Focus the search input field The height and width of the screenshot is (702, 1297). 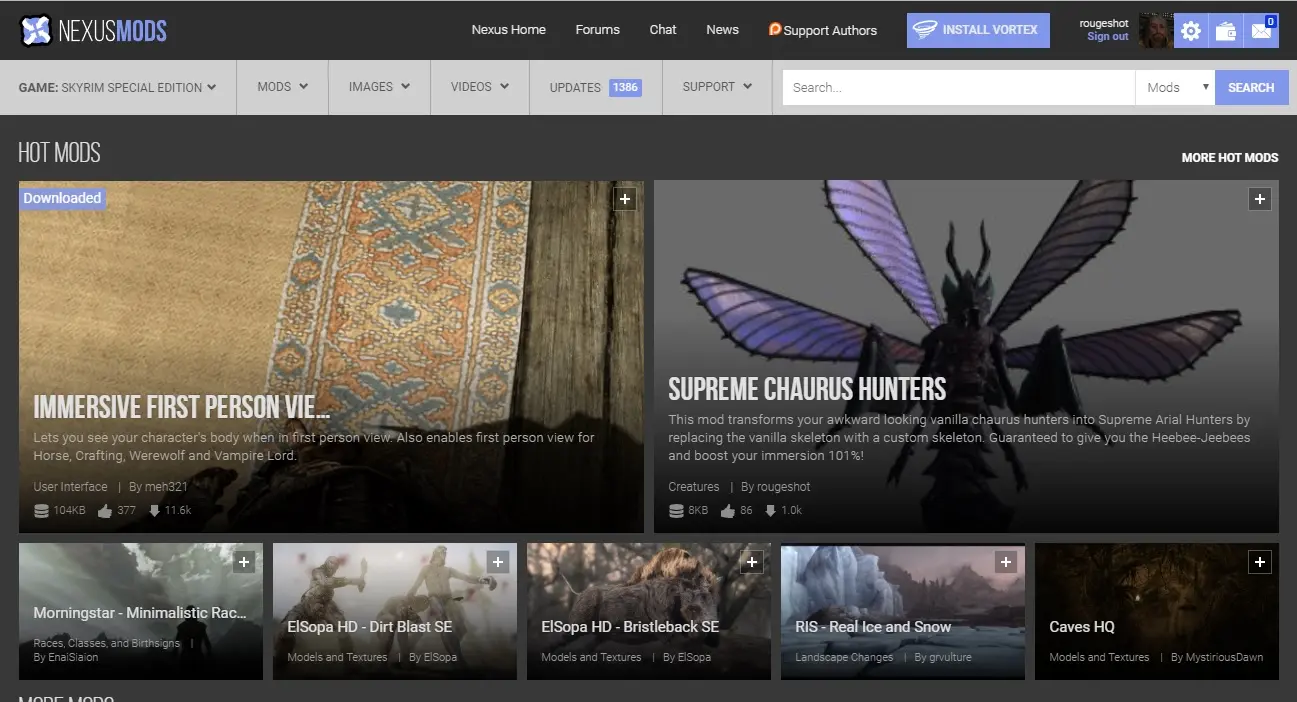[959, 87]
